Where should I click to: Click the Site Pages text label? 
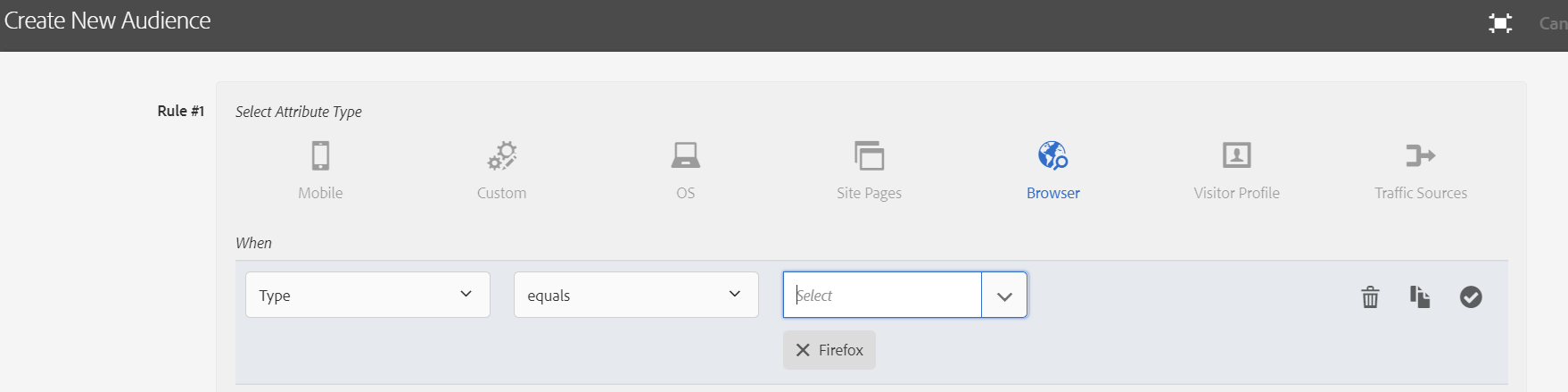point(869,193)
